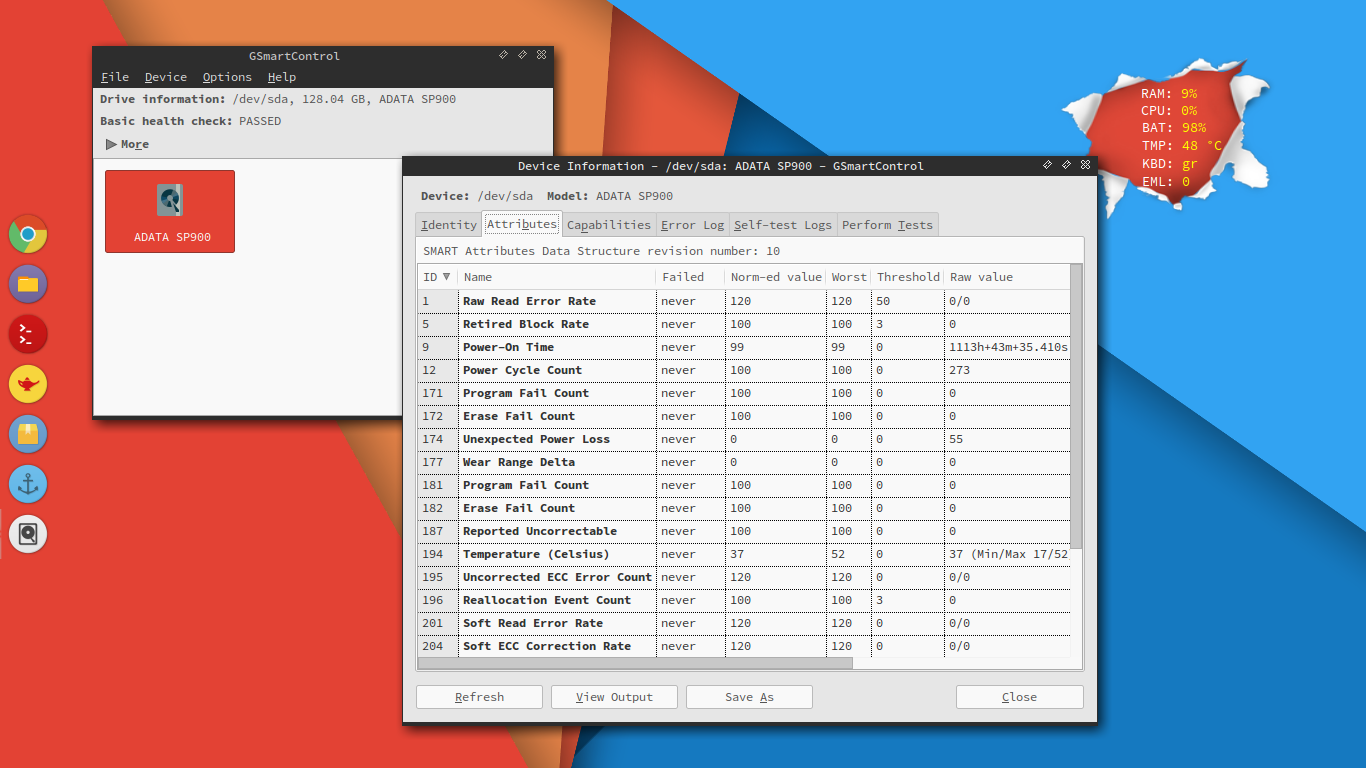Sort by the Failed column header
This screenshot has width=1366, height=768.
(690, 277)
